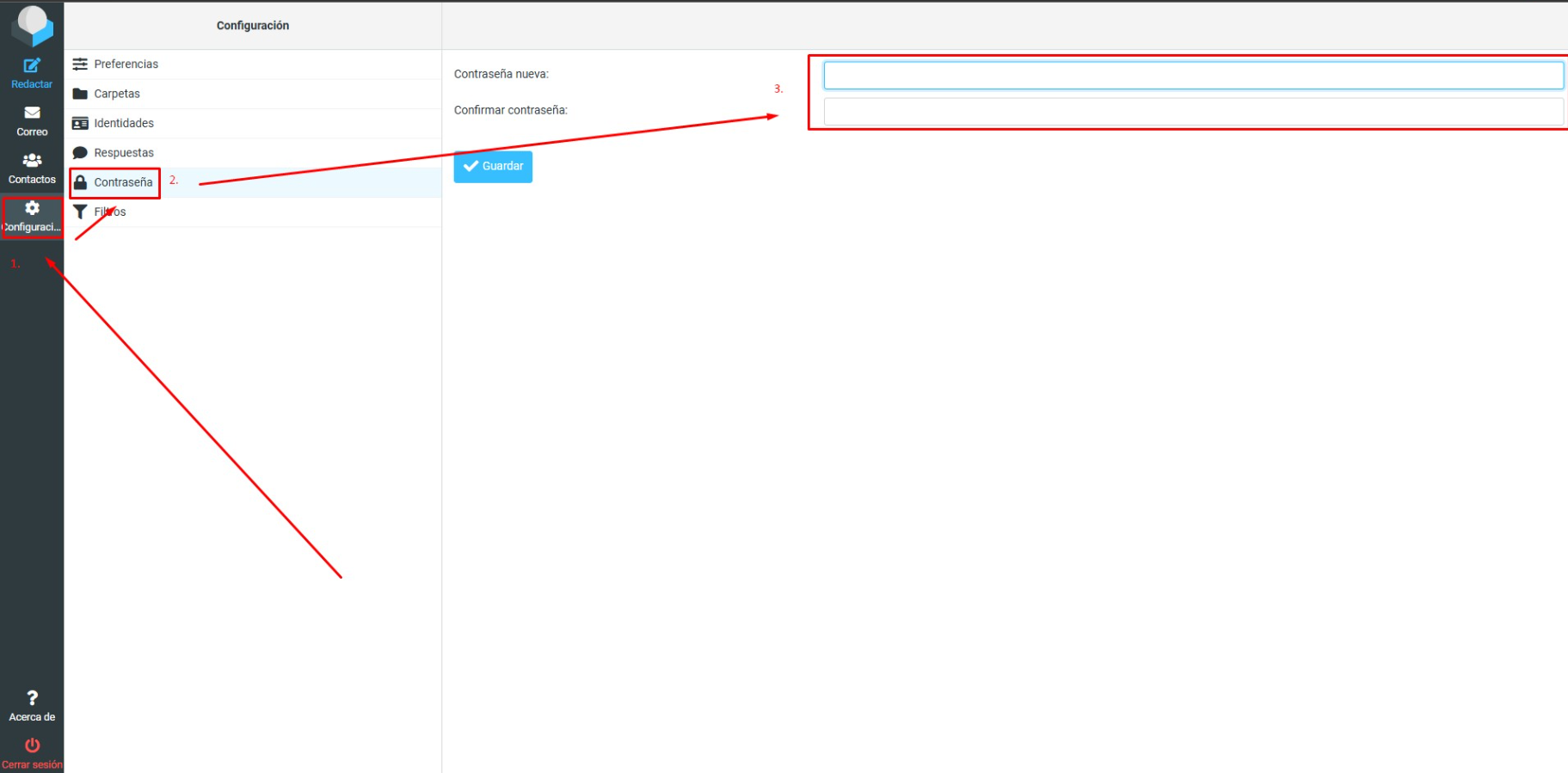Screen dimensions: 1568x773
Task: Click the Cerrar sesión power icon
Action: coord(32,745)
